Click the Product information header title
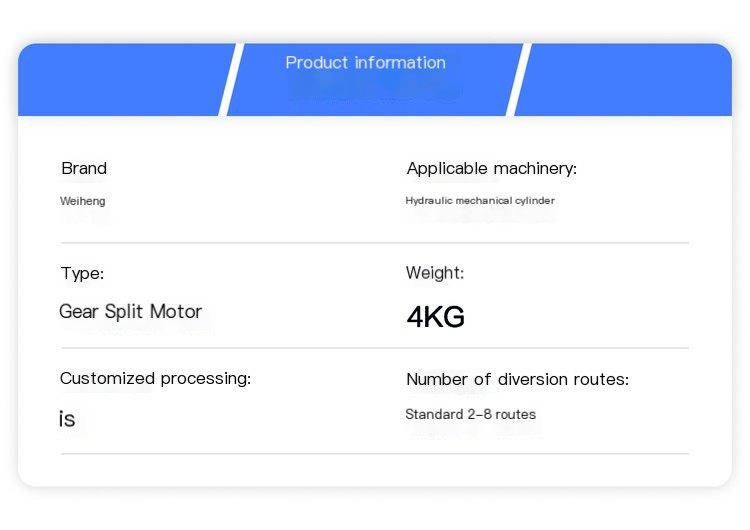 click(365, 63)
